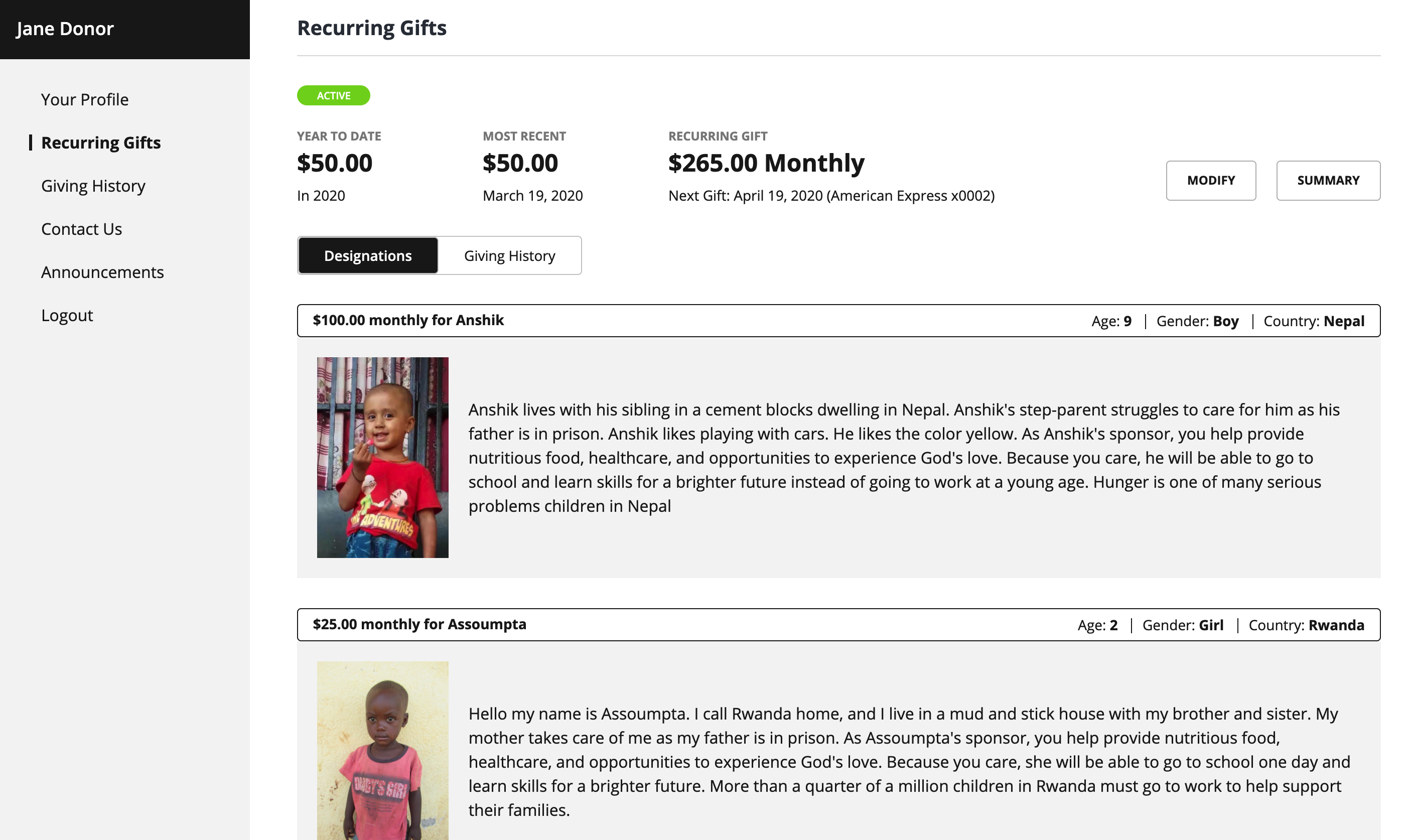Click Logout in the sidebar
This screenshot has height=840, width=1410.
(x=67, y=315)
